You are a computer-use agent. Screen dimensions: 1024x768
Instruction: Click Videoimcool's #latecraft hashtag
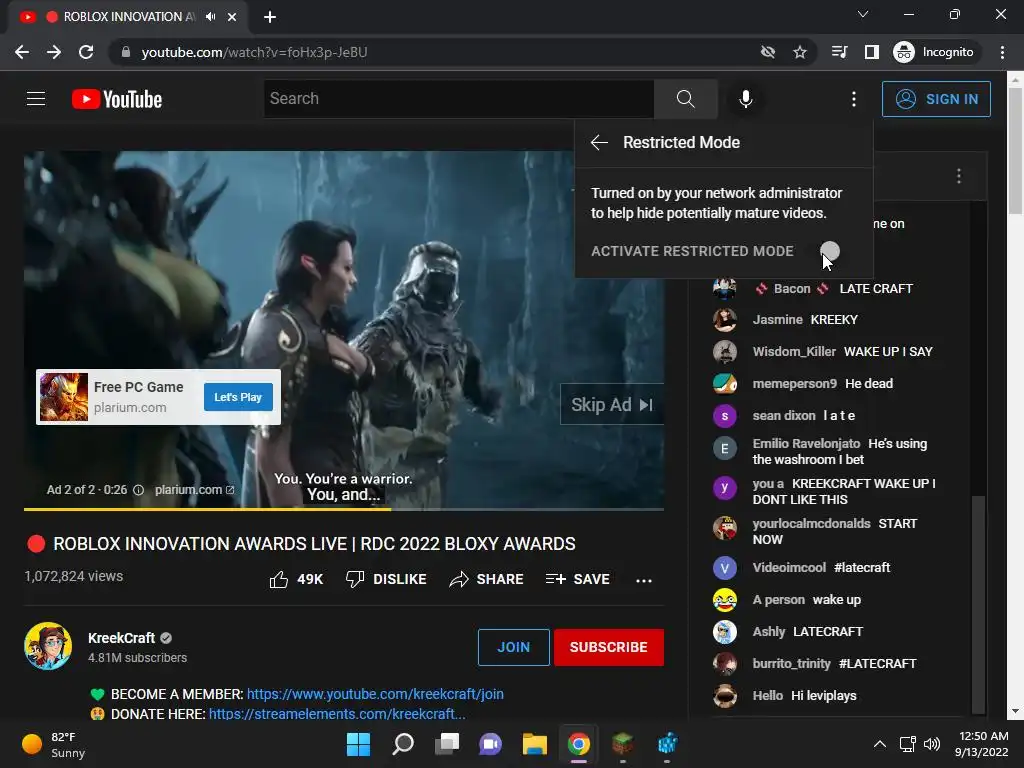point(862,568)
